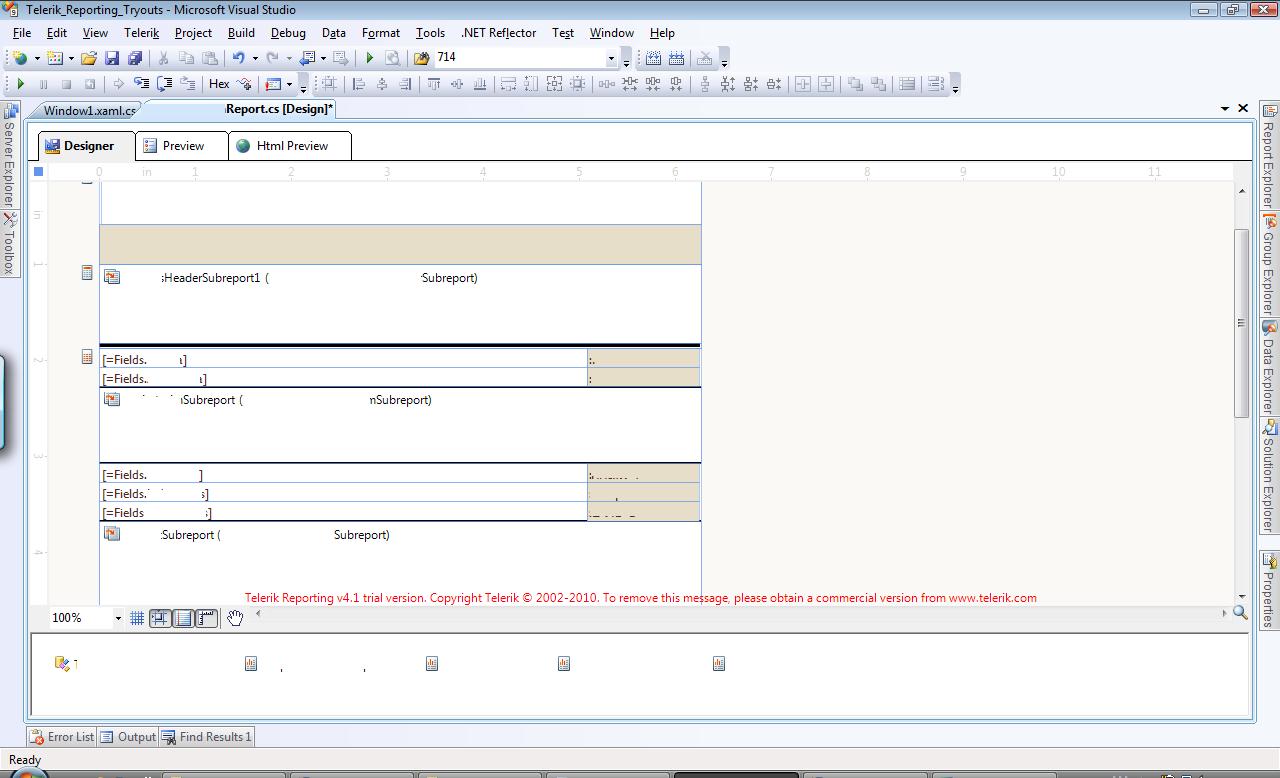Open debug toolbar options arrow next to Hex group
The width and height of the screenshot is (1280, 778).
303,87
